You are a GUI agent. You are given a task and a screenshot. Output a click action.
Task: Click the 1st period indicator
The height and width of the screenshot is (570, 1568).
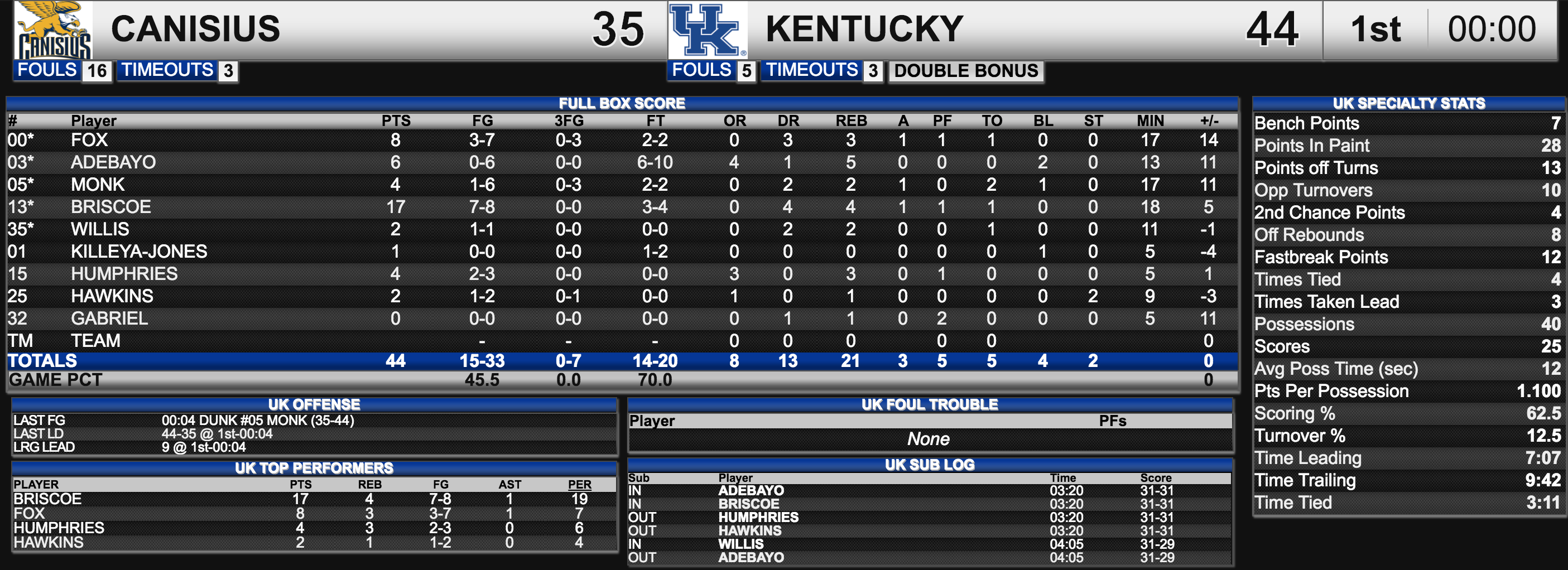(x=1375, y=29)
